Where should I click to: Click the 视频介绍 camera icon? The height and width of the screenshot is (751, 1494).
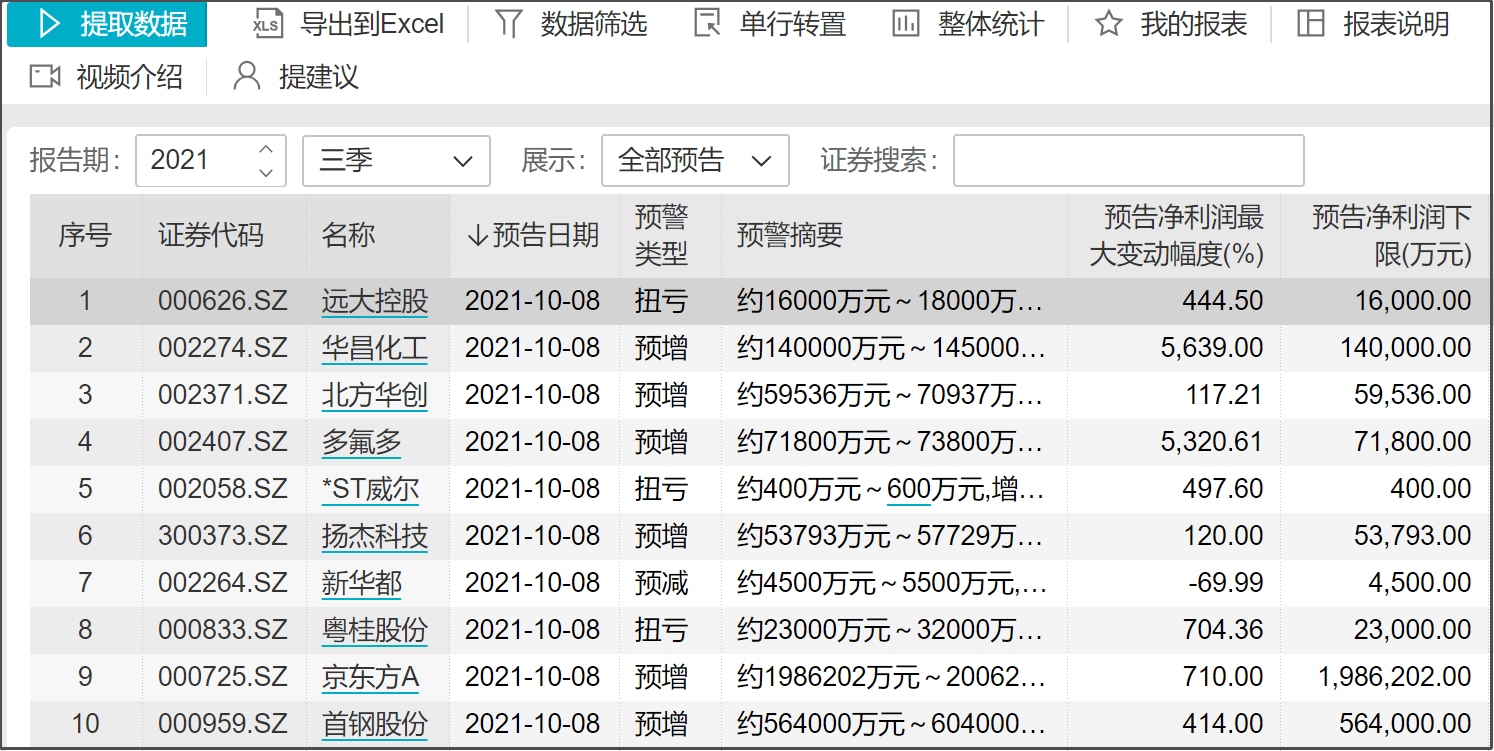(x=45, y=77)
